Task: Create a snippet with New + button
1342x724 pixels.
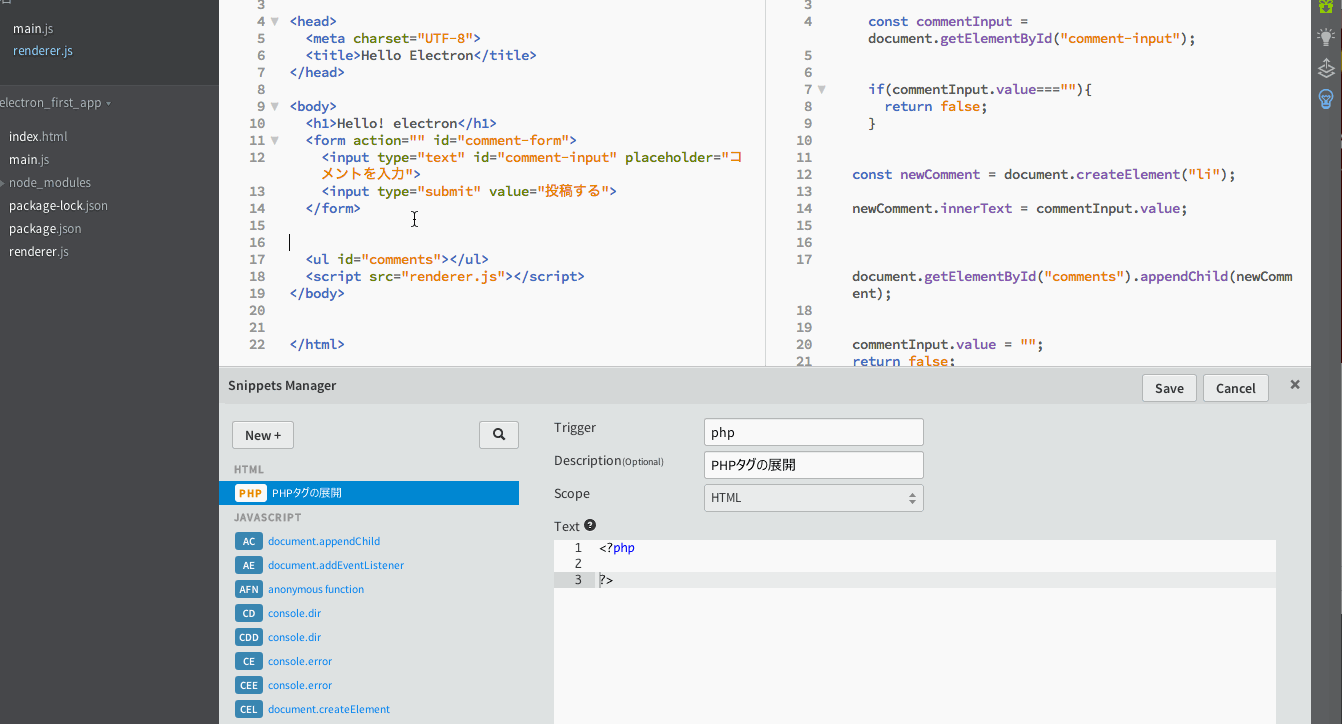Action: pyautogui.click(x=263, y=435)
